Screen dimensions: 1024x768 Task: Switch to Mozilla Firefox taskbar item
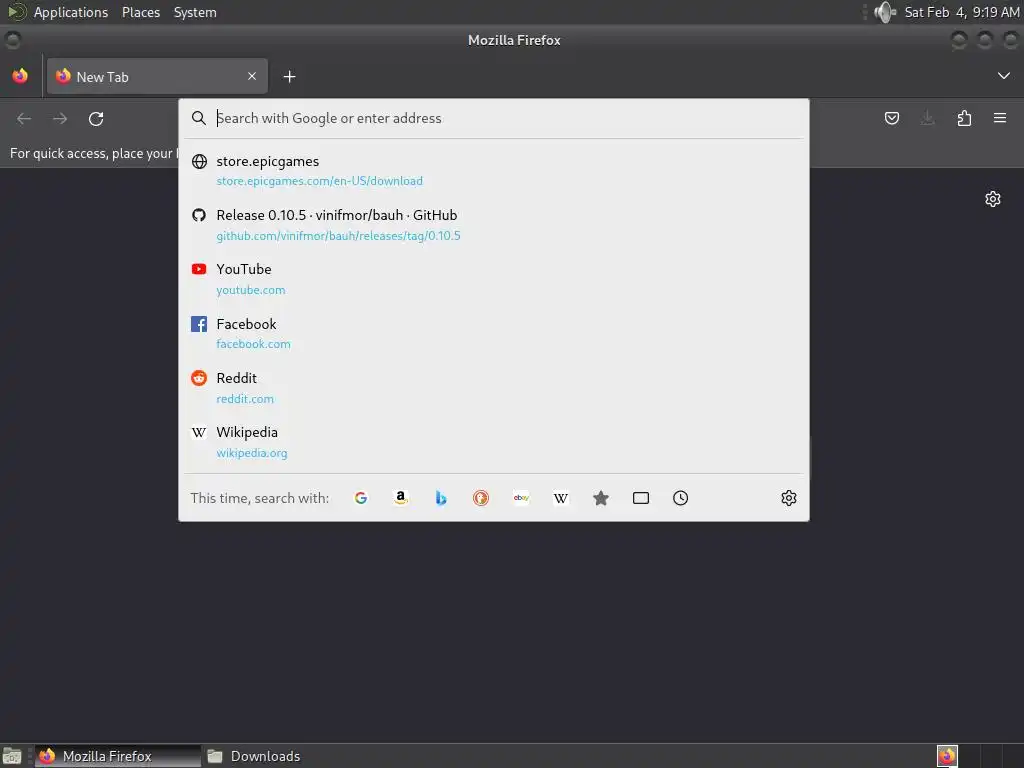tap(118, 756)
